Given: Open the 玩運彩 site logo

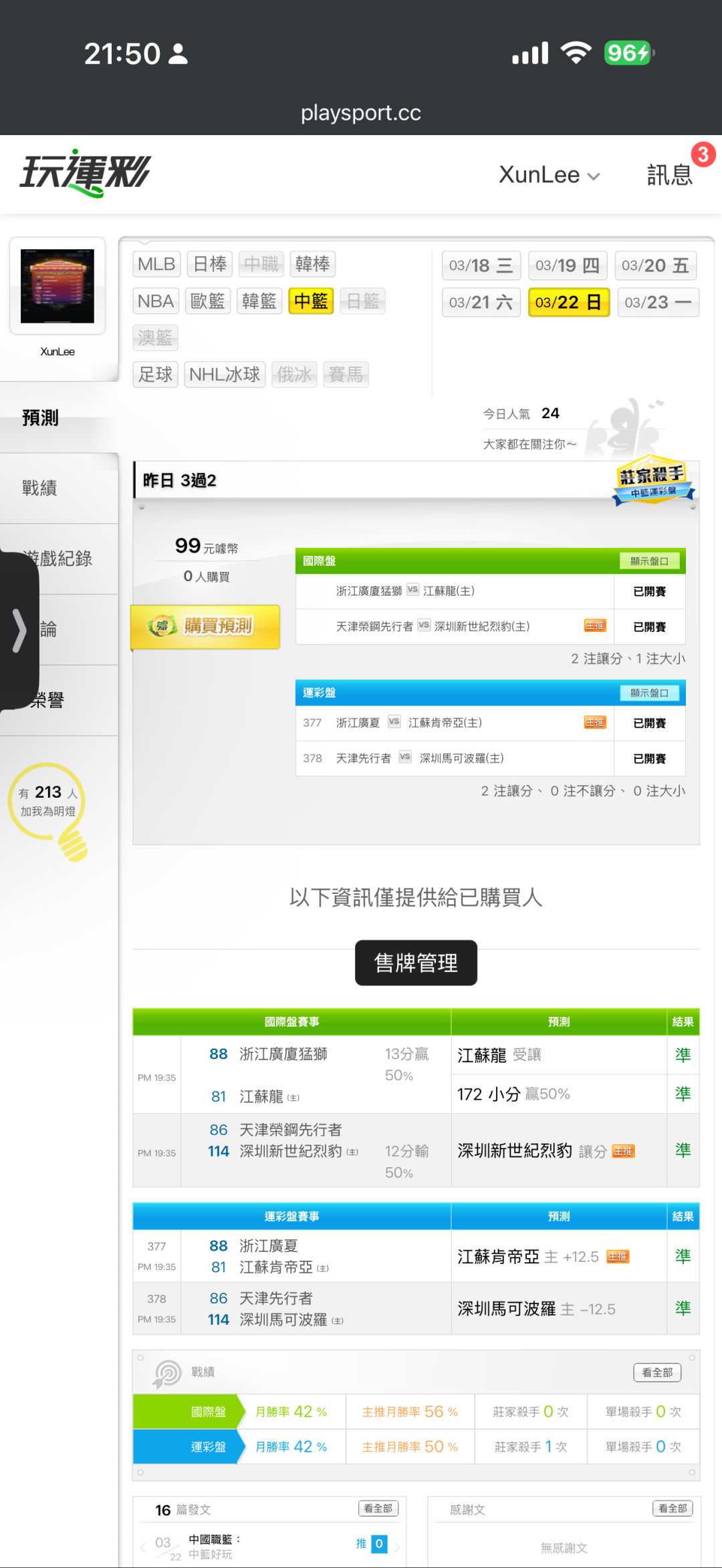Looking at the screenshot, I should coord(86,174).
